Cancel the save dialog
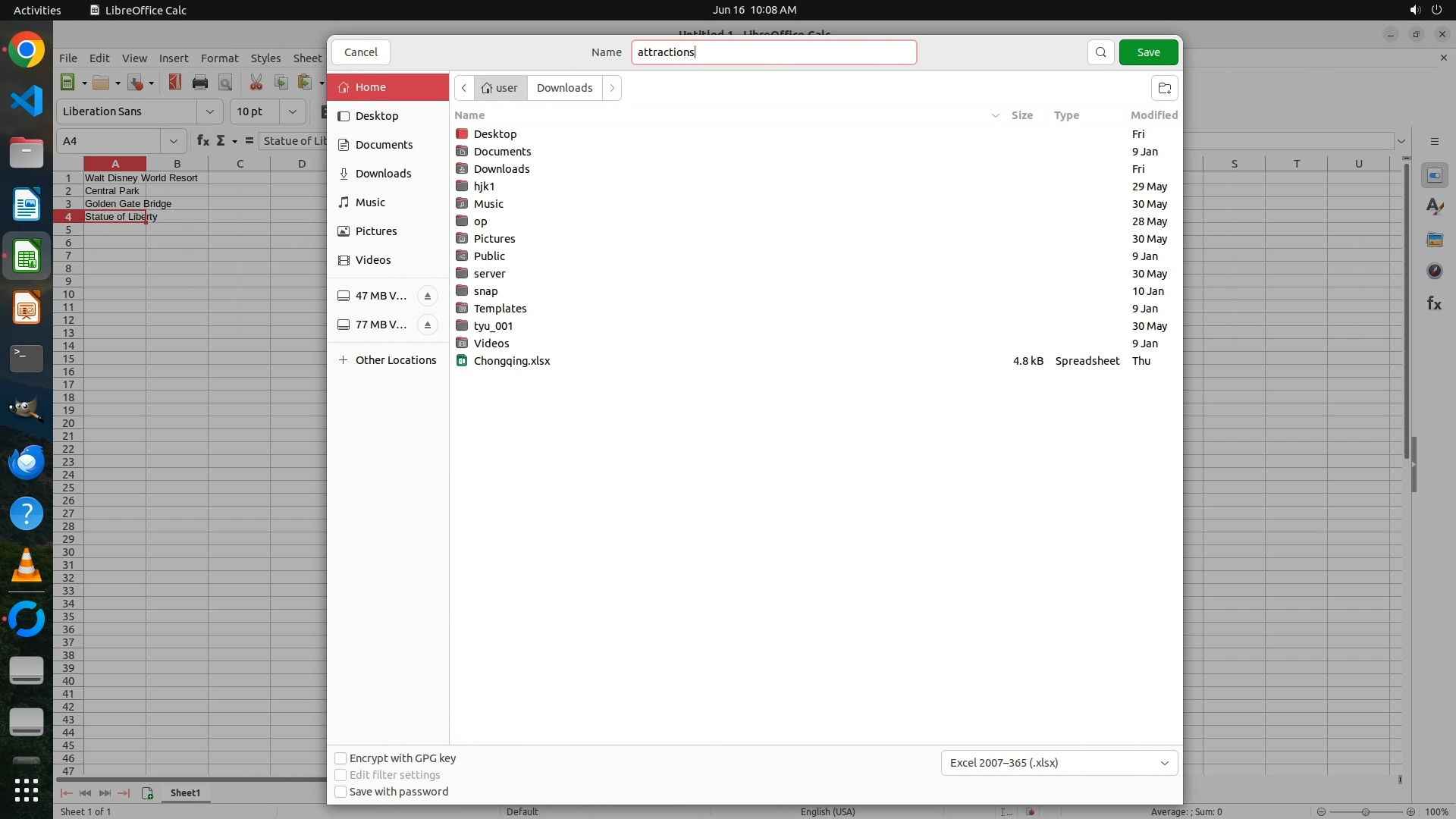The width and height of the screenshot is (1456, 819). 360,52
